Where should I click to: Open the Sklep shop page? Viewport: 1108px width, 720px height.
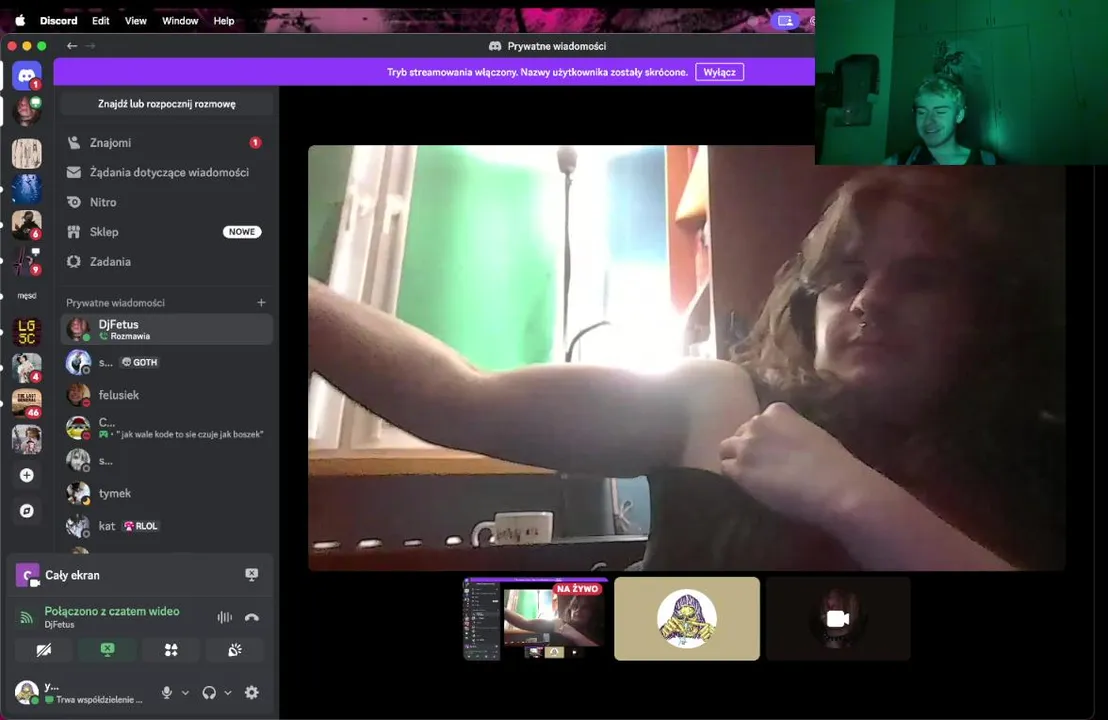pos(166,232)
